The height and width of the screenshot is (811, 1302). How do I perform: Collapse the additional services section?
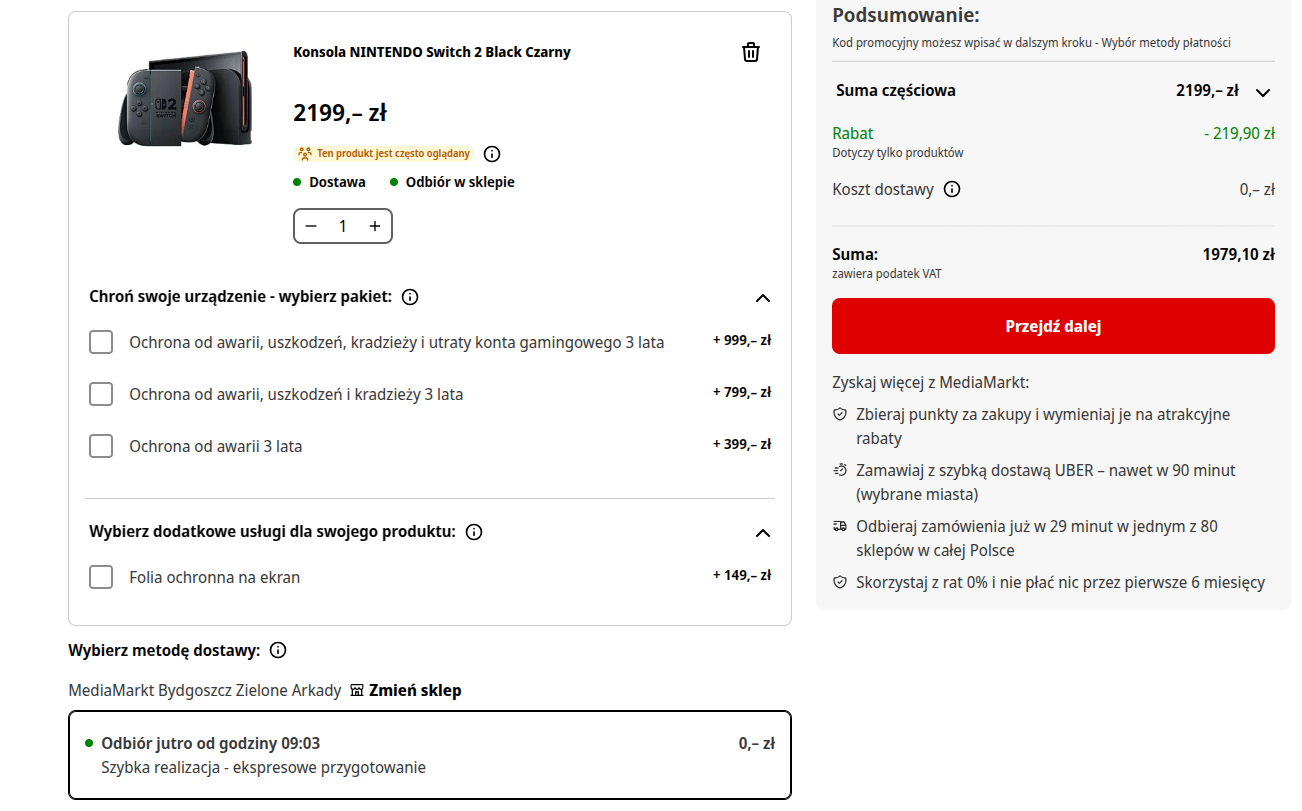coord(763,533)
